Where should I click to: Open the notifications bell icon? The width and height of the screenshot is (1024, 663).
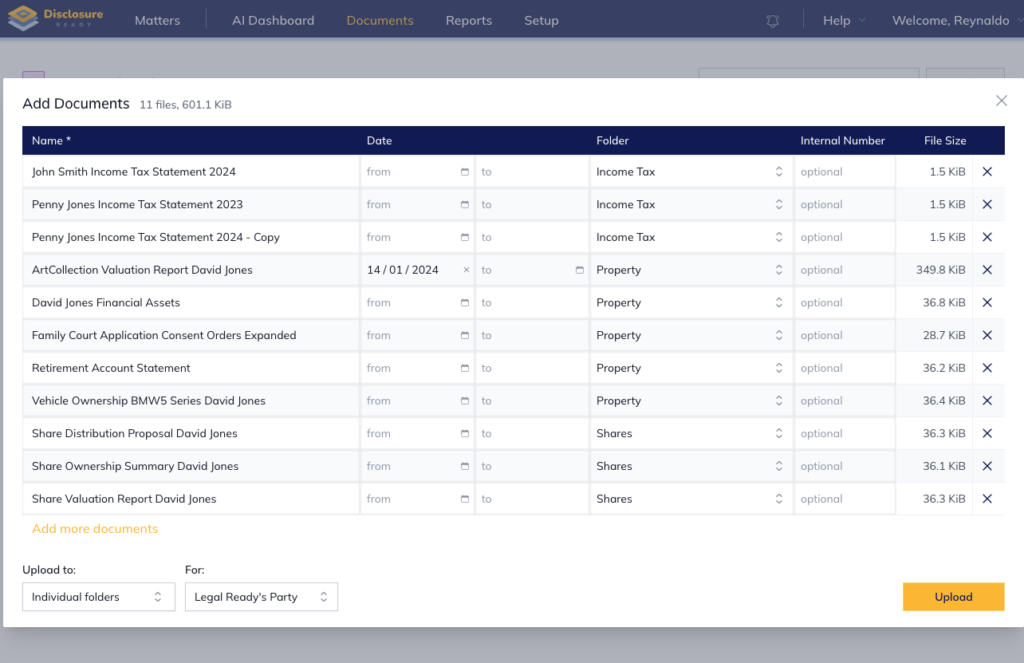point(773,21)
